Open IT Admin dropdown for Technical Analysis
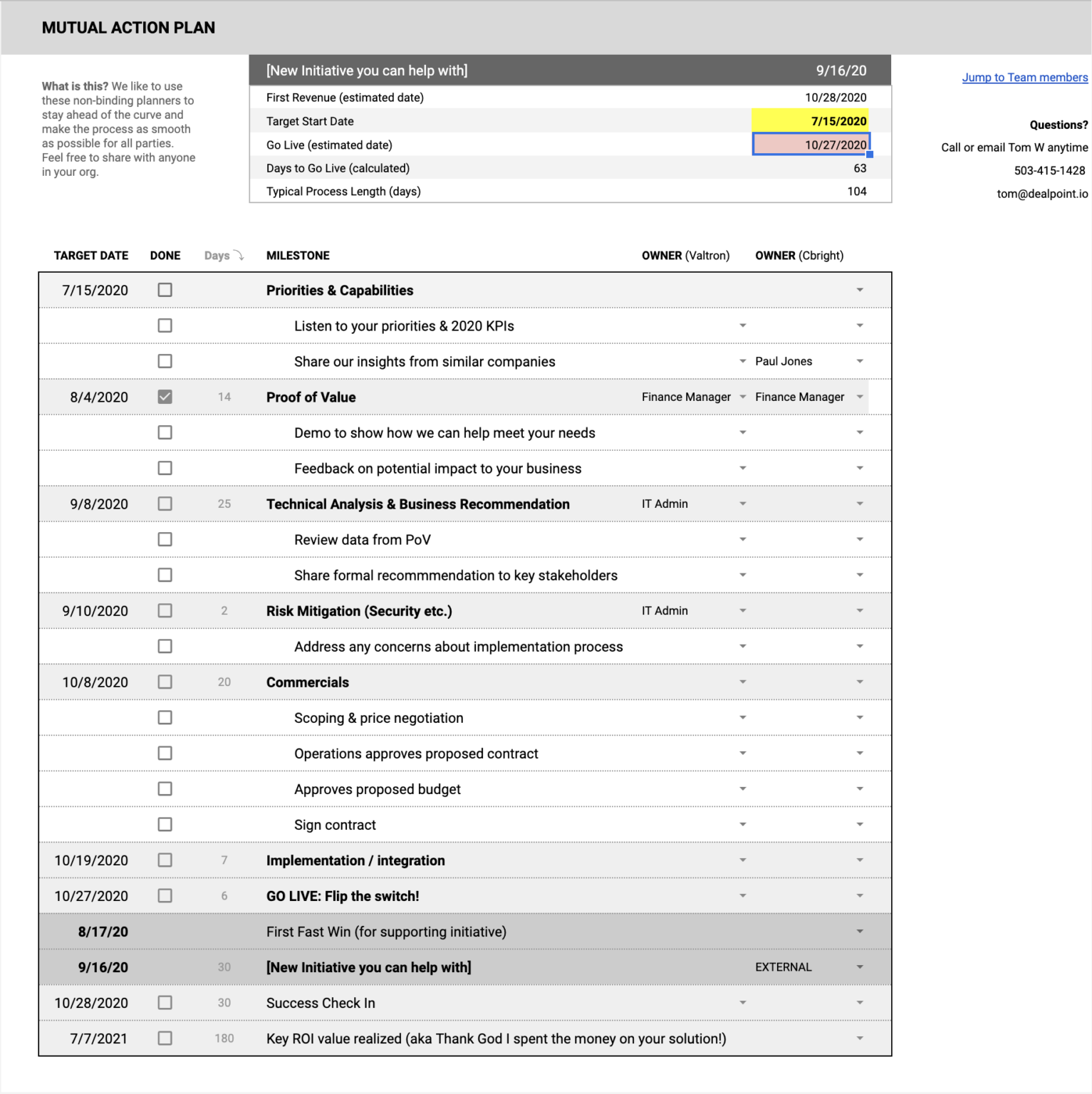The height and width of the screenshot is (1094, 1092). point(743,504)
